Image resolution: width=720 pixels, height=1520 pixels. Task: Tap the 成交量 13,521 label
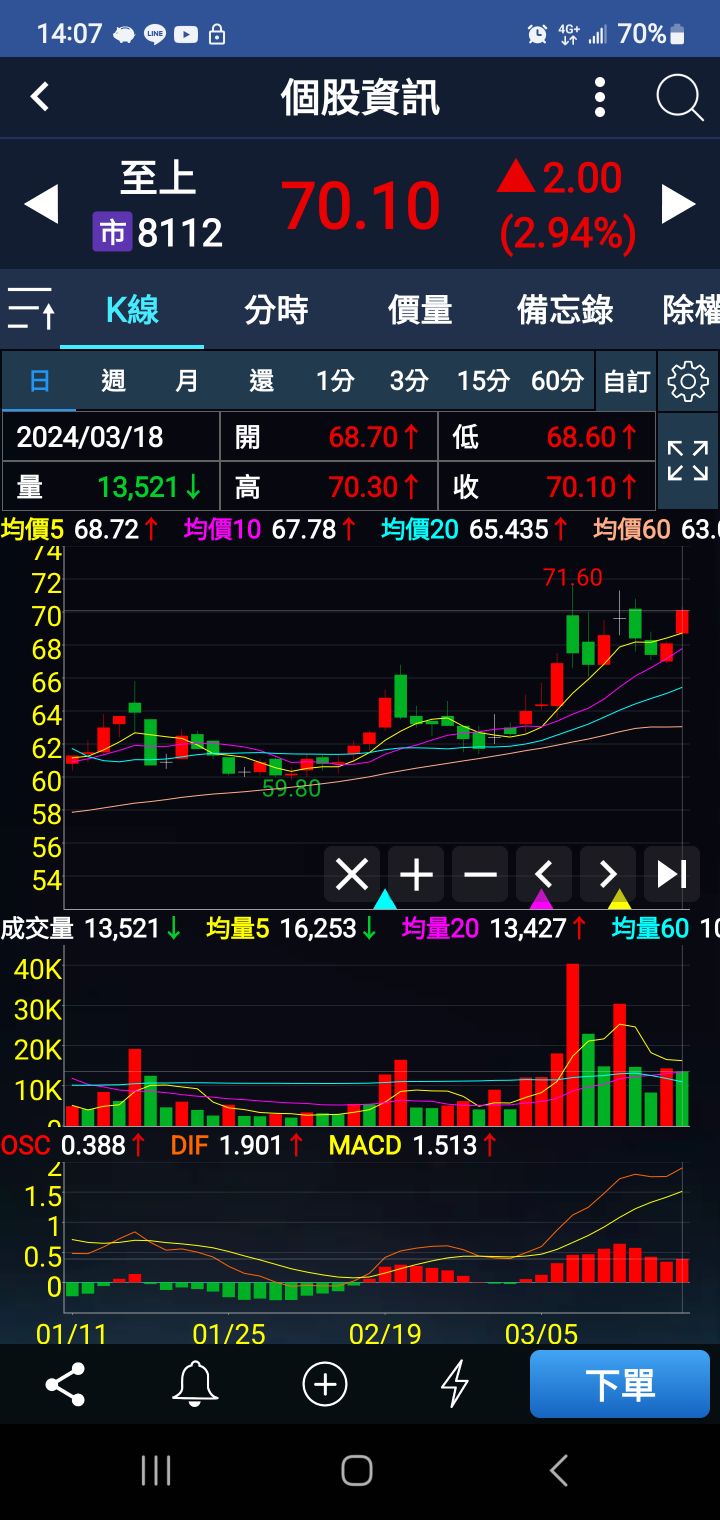tap(91, 929)
